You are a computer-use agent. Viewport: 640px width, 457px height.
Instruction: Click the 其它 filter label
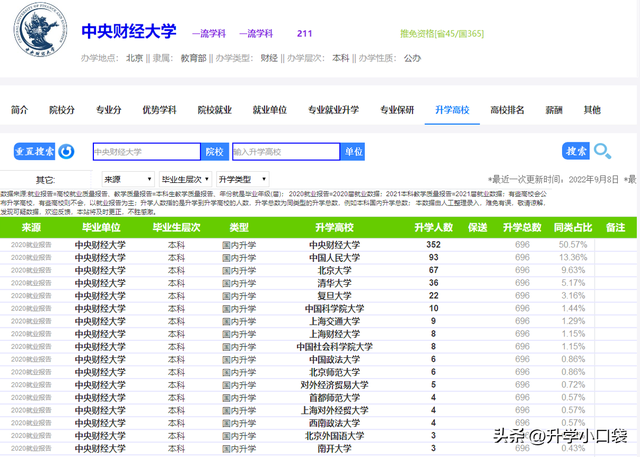[45, 180]
